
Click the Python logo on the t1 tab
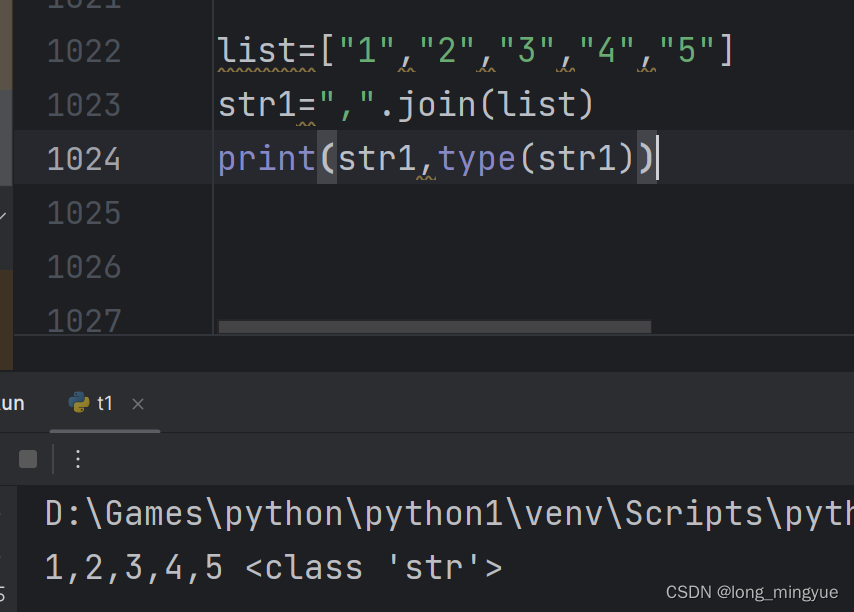[x=79, y=403]
